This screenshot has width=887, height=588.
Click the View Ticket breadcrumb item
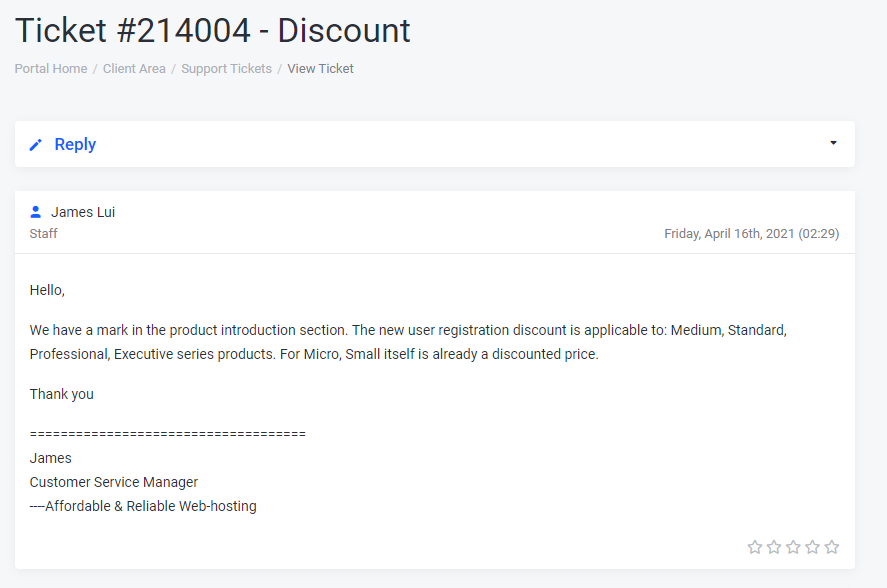click(320, 69)
